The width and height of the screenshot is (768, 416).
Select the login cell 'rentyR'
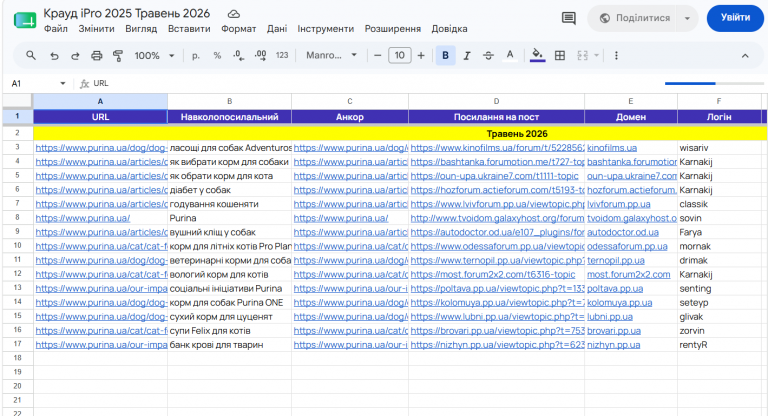click(x=719, y=344)
